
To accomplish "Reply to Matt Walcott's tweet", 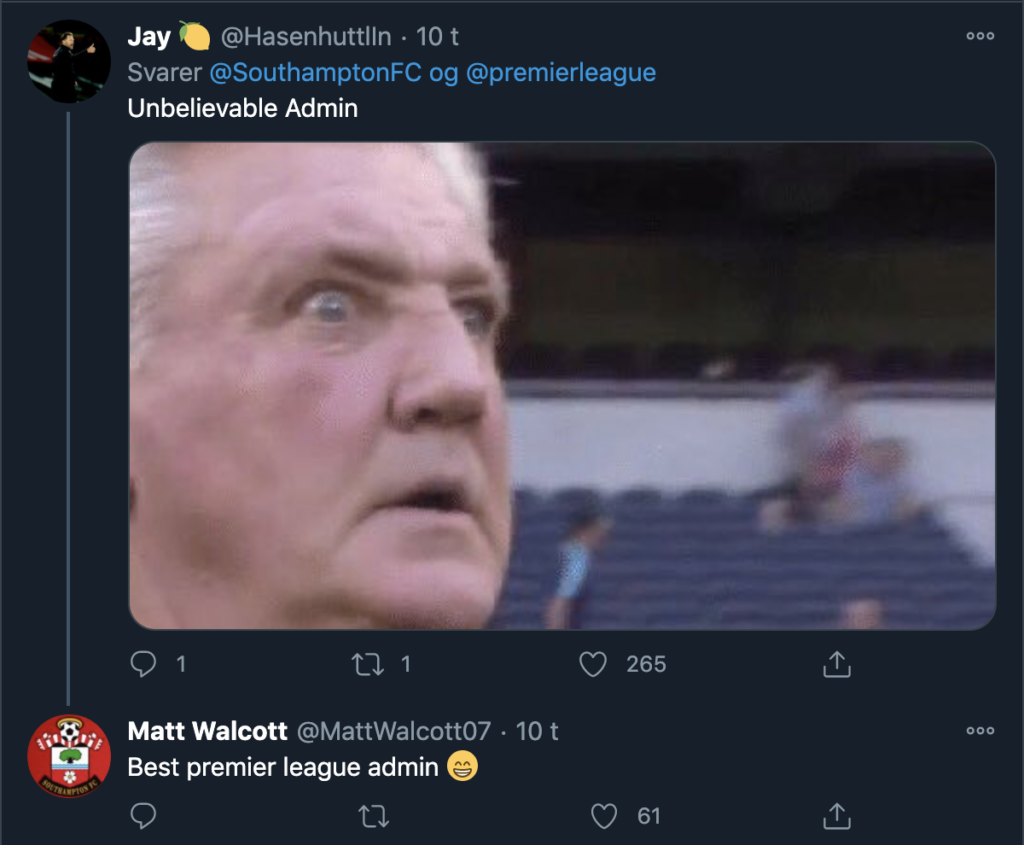I will [145, 817].
